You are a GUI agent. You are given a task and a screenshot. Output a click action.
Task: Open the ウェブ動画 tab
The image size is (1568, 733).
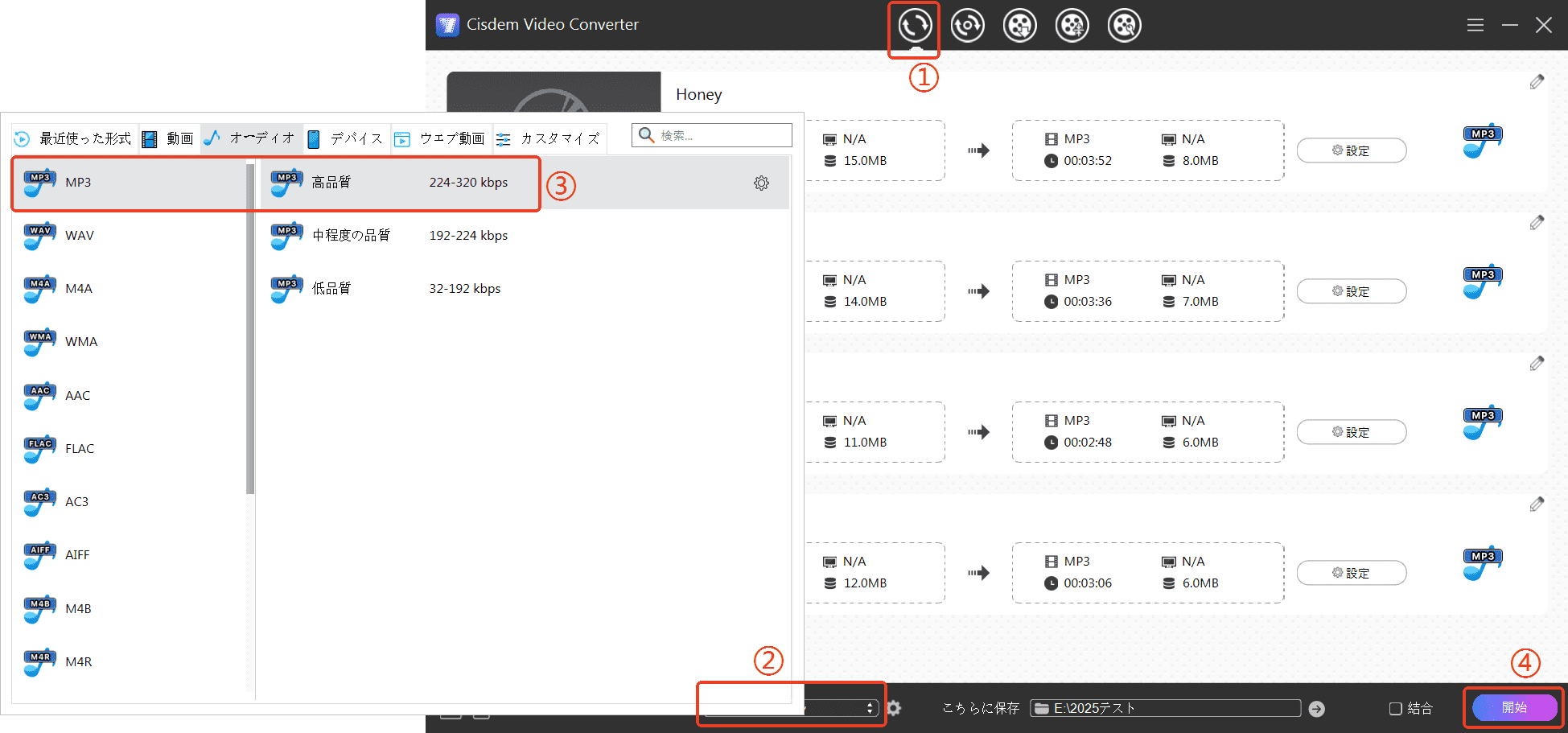[x=440, y=139]
